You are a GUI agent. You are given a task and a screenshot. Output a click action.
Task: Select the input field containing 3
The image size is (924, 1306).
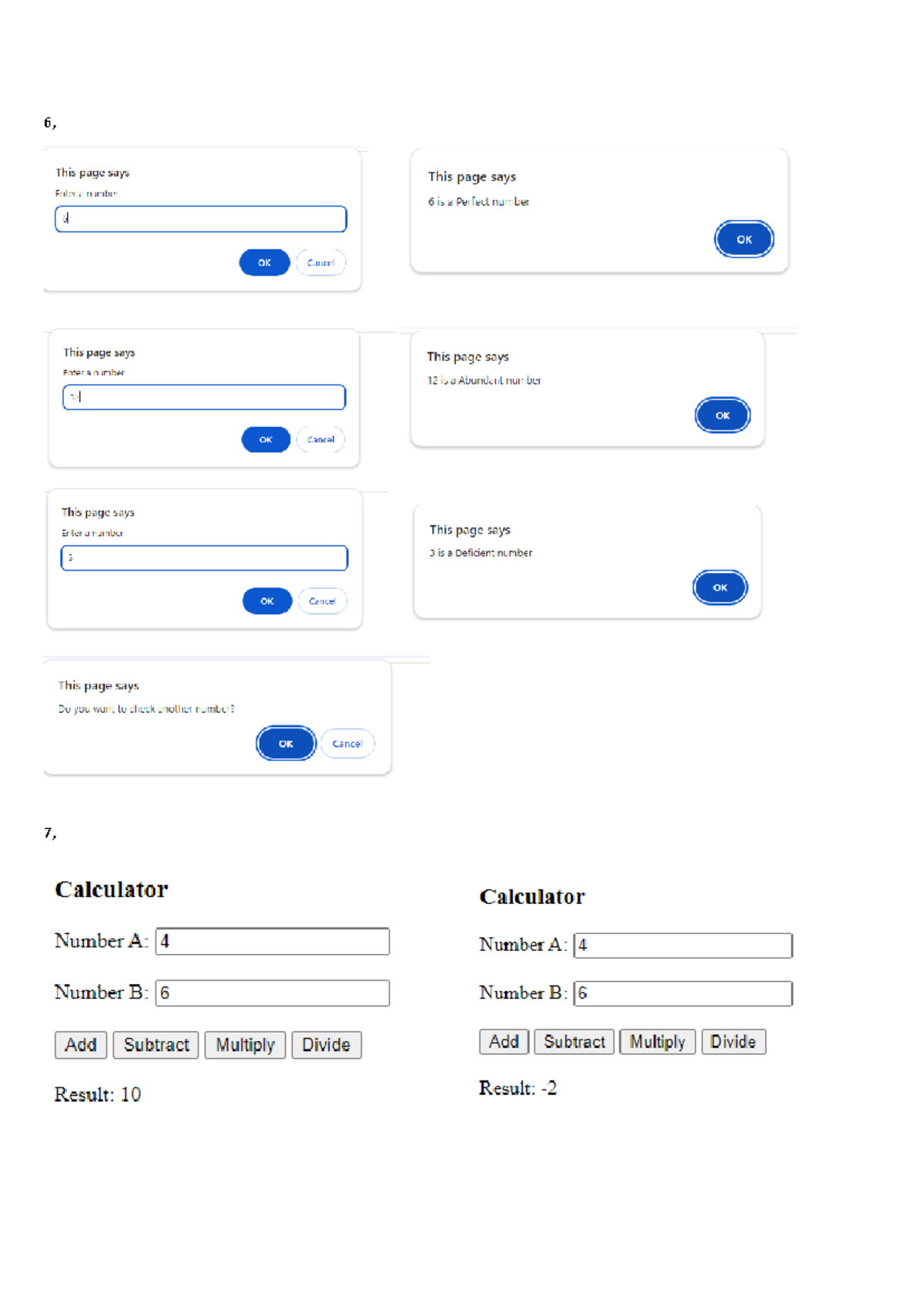203,558
